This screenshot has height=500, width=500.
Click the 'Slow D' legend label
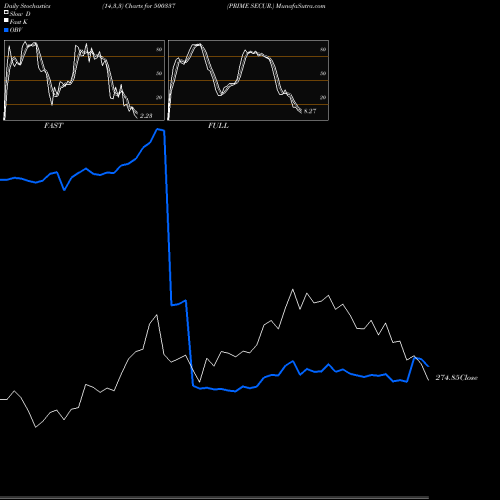[20, 14]
